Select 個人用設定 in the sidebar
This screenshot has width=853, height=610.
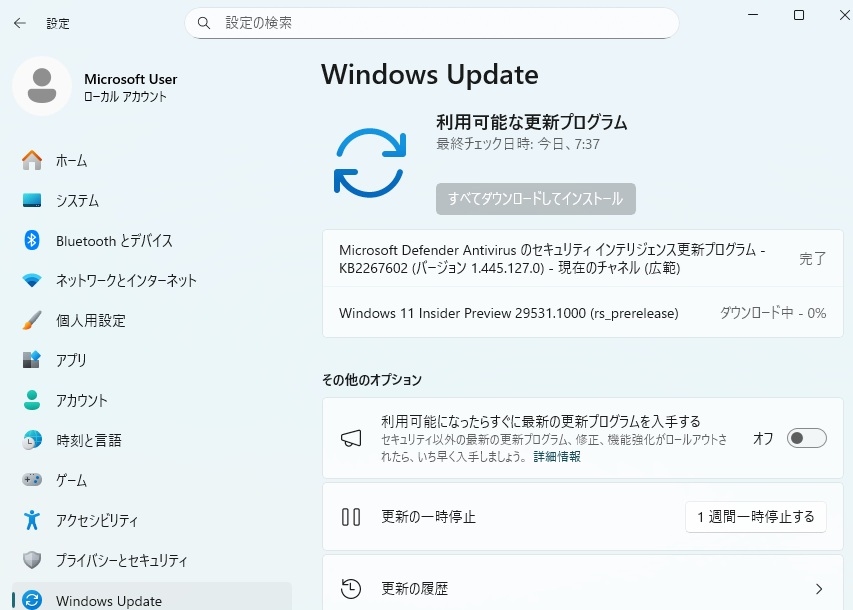pyautogui.click(x=152, y=320)
